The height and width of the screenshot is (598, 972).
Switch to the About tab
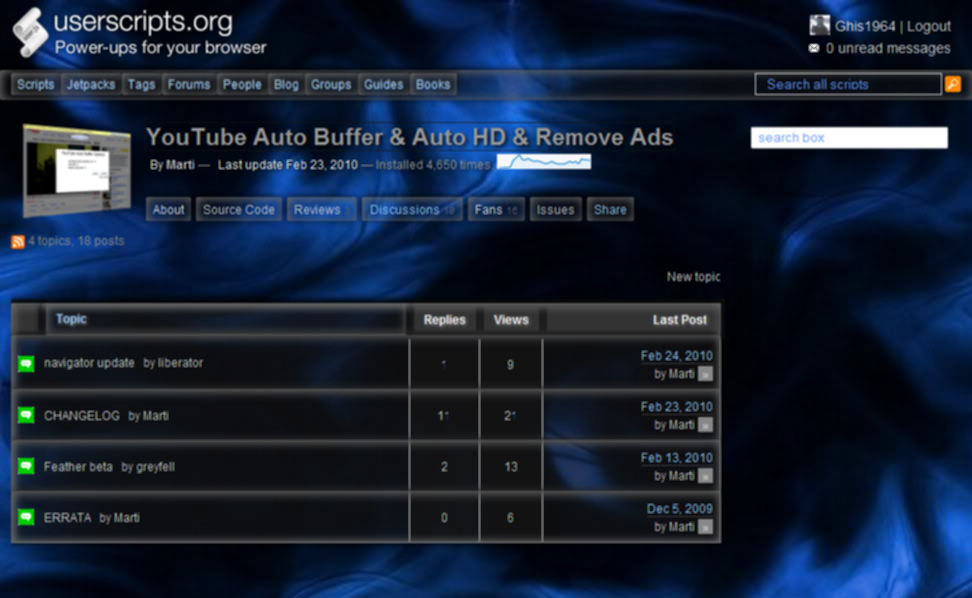coord(168,209)
